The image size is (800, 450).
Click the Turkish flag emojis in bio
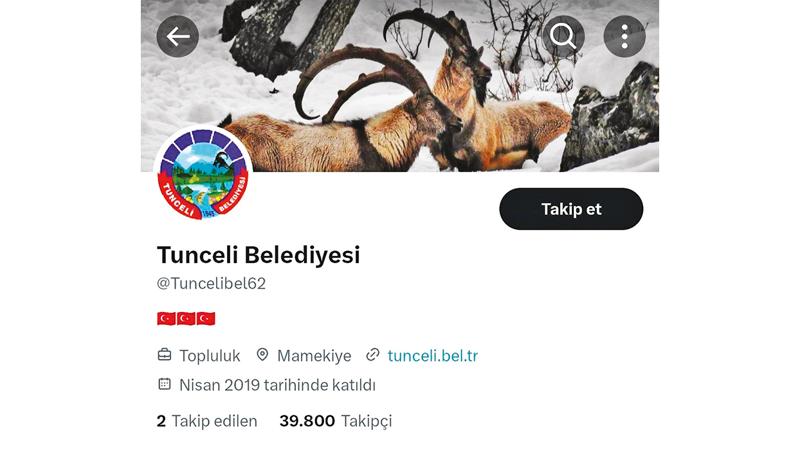[x=186, y=318]
